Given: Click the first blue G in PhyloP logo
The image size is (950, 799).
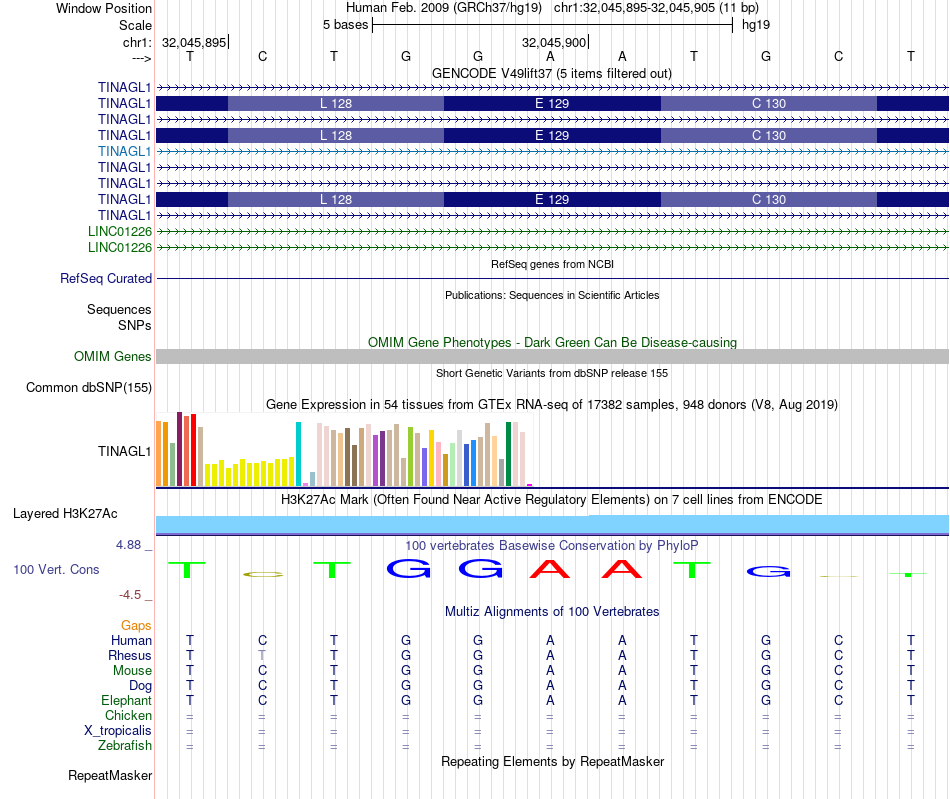Looking at the screenshot, I should pos(409,569).
